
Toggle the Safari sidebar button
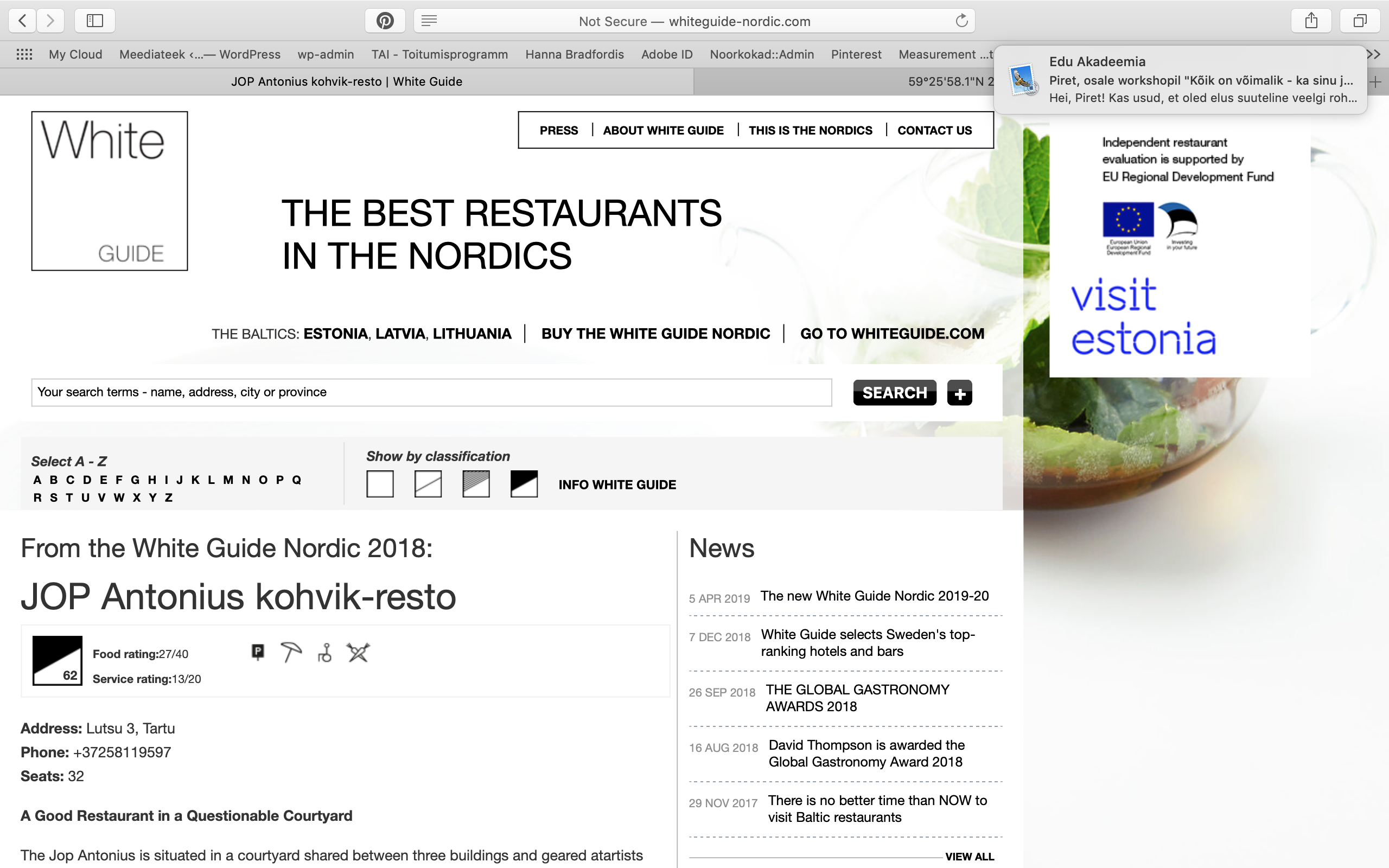coord(95,21)
